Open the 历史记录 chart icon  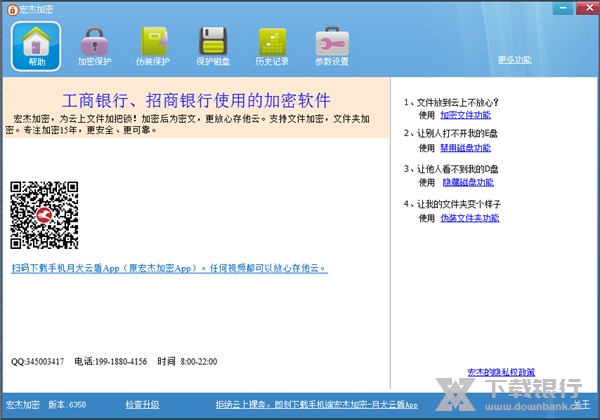pyautogui.click(x=272, y=46)
